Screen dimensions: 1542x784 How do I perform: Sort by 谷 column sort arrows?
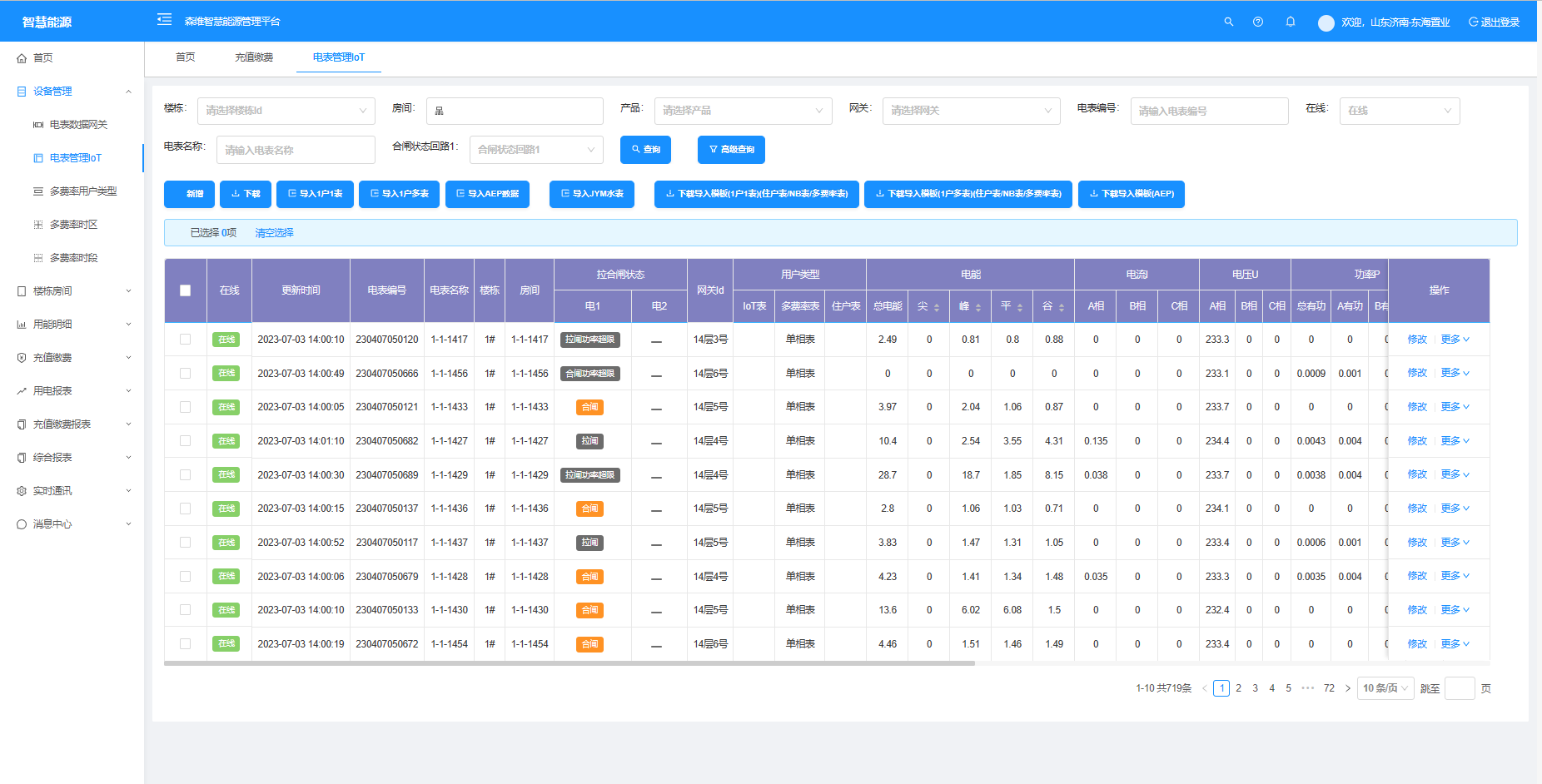[1062, 307]
